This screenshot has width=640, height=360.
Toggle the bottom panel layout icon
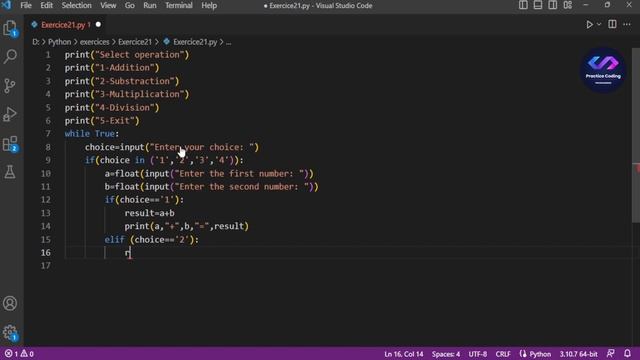538,5
